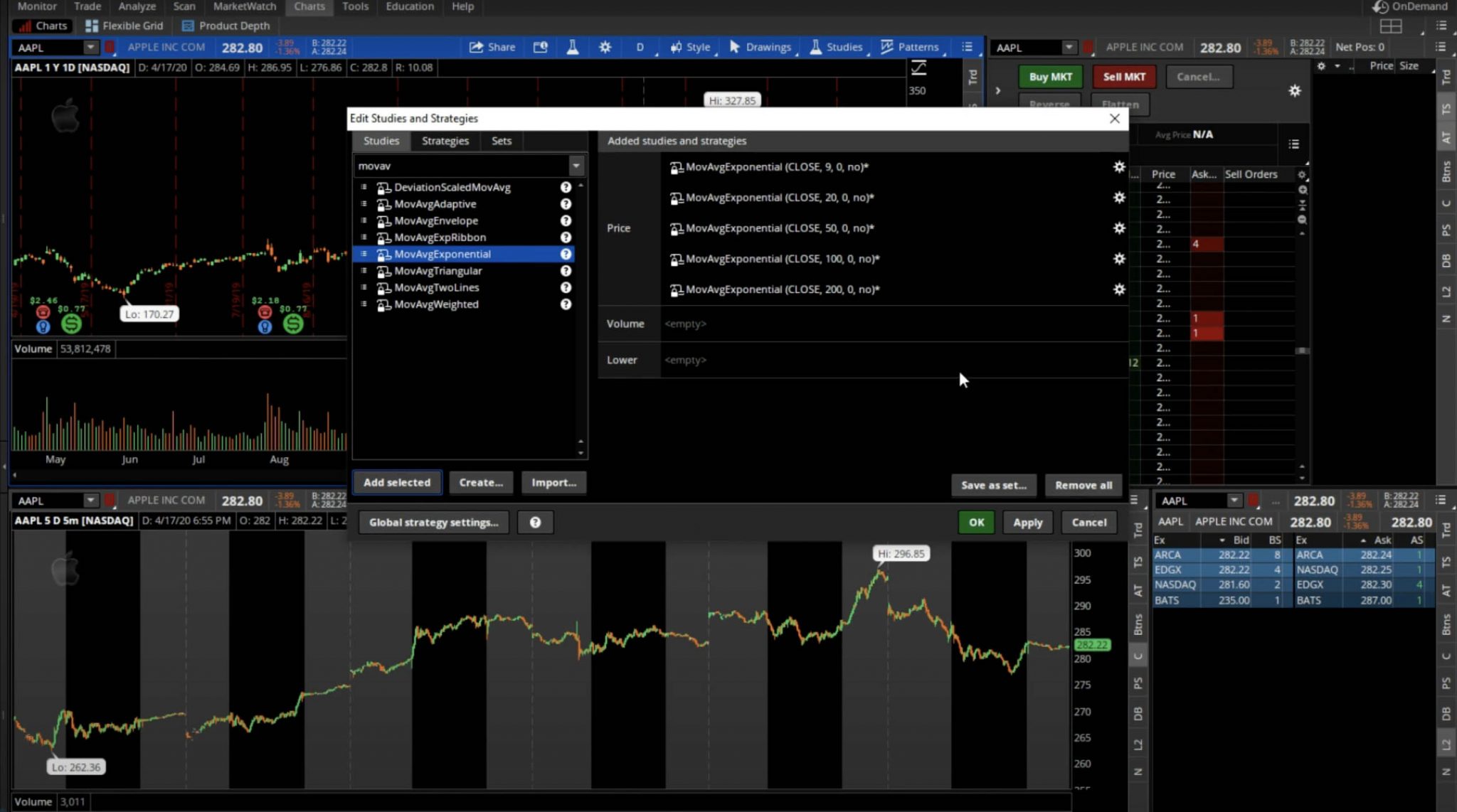Click the Remove all button

point(1084,486)
